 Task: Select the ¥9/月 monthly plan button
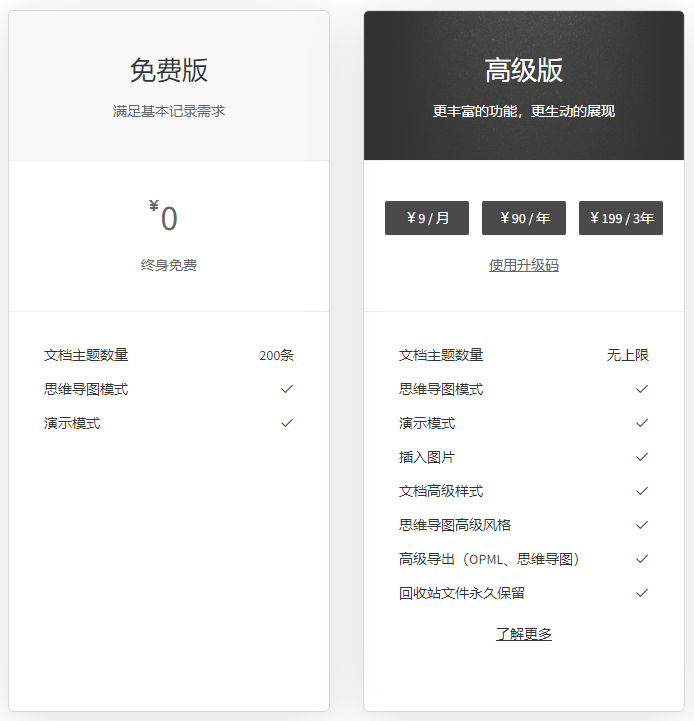(427, 218)
